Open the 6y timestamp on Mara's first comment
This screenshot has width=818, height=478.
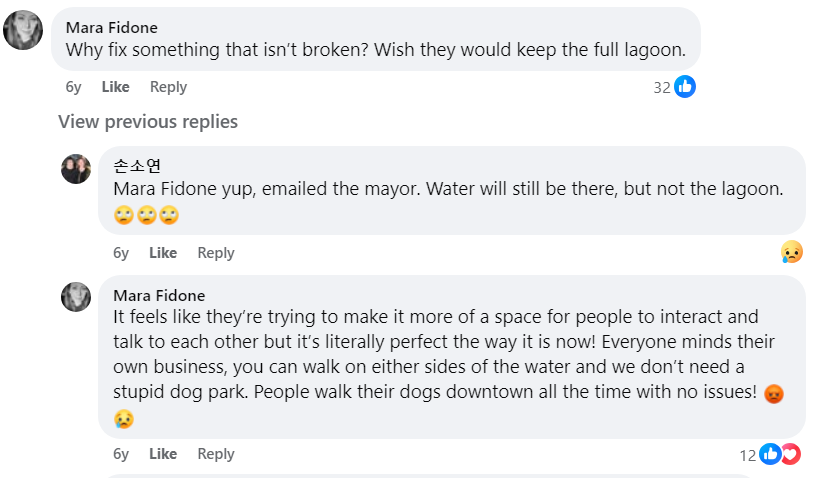tap(73, 87)
